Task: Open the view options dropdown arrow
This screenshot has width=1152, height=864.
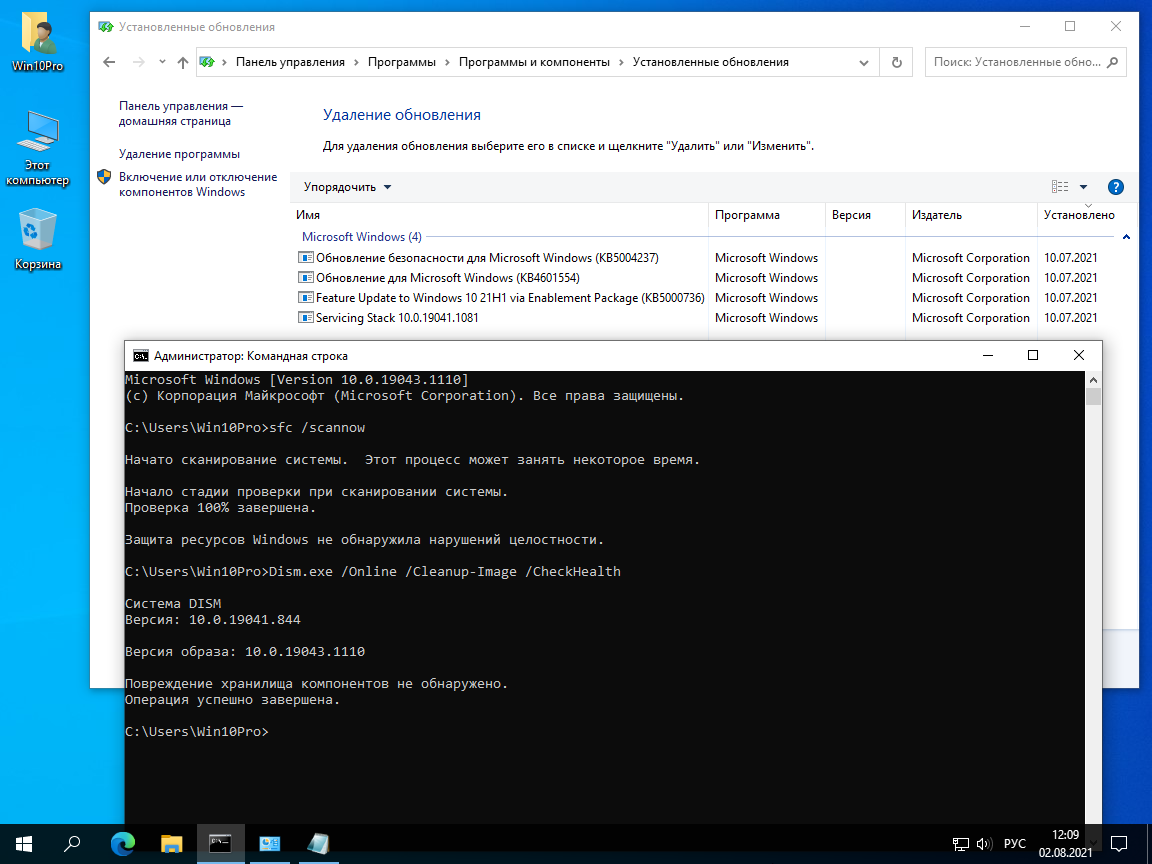Action: [x=1083, y=187]
